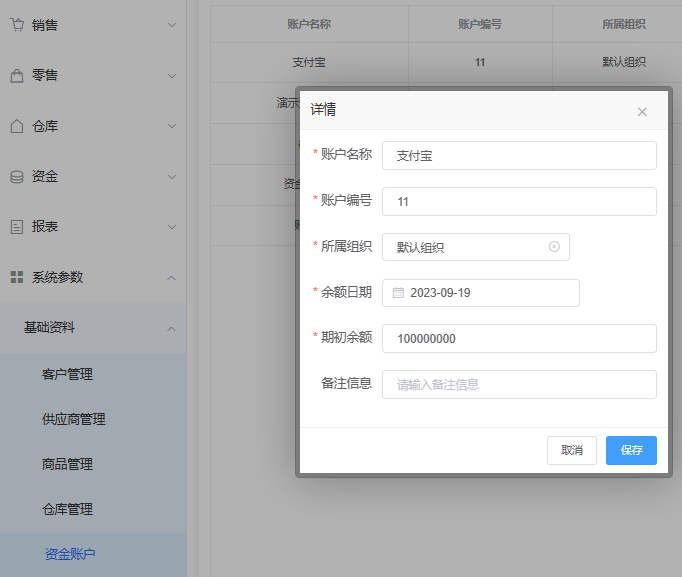Collapse the 基础资料 submenu chevron
This screenshot has height=577, width=682.
[x=172, y=328]
